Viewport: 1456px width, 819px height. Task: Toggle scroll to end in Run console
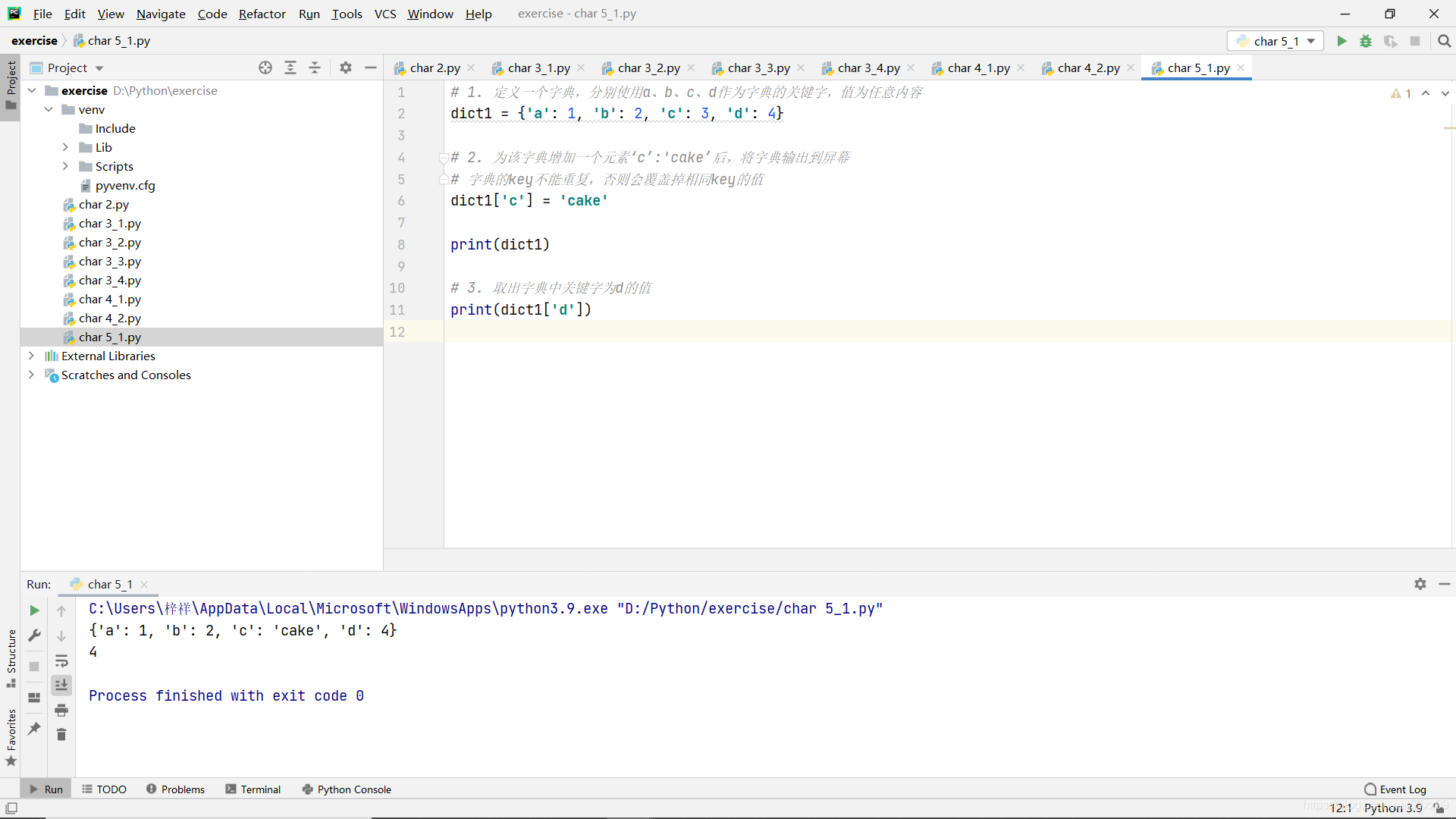(61, 686)
